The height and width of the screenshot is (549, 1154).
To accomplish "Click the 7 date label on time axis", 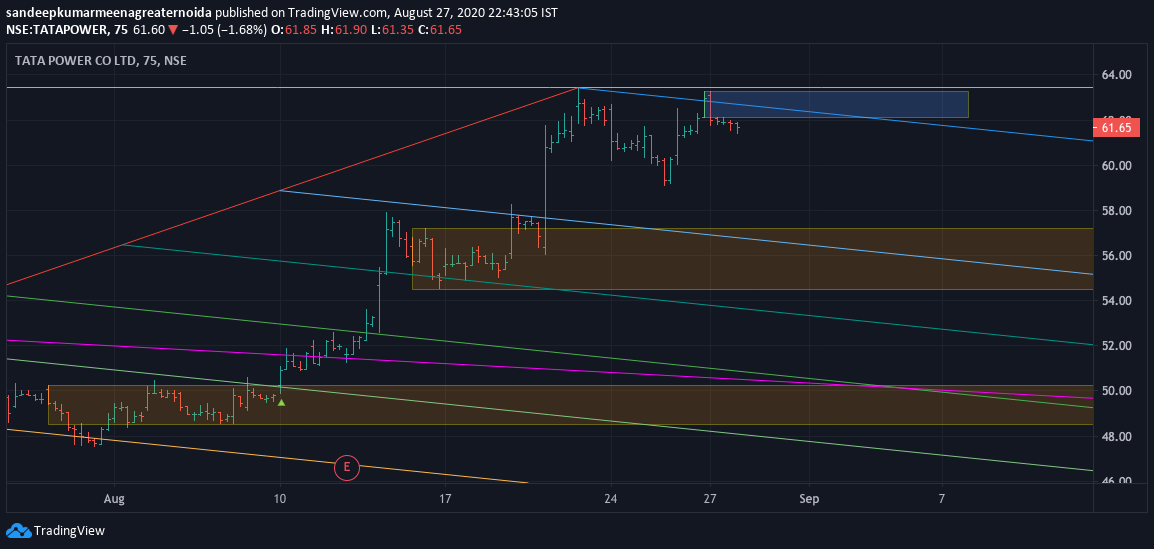I will point(941,498).
